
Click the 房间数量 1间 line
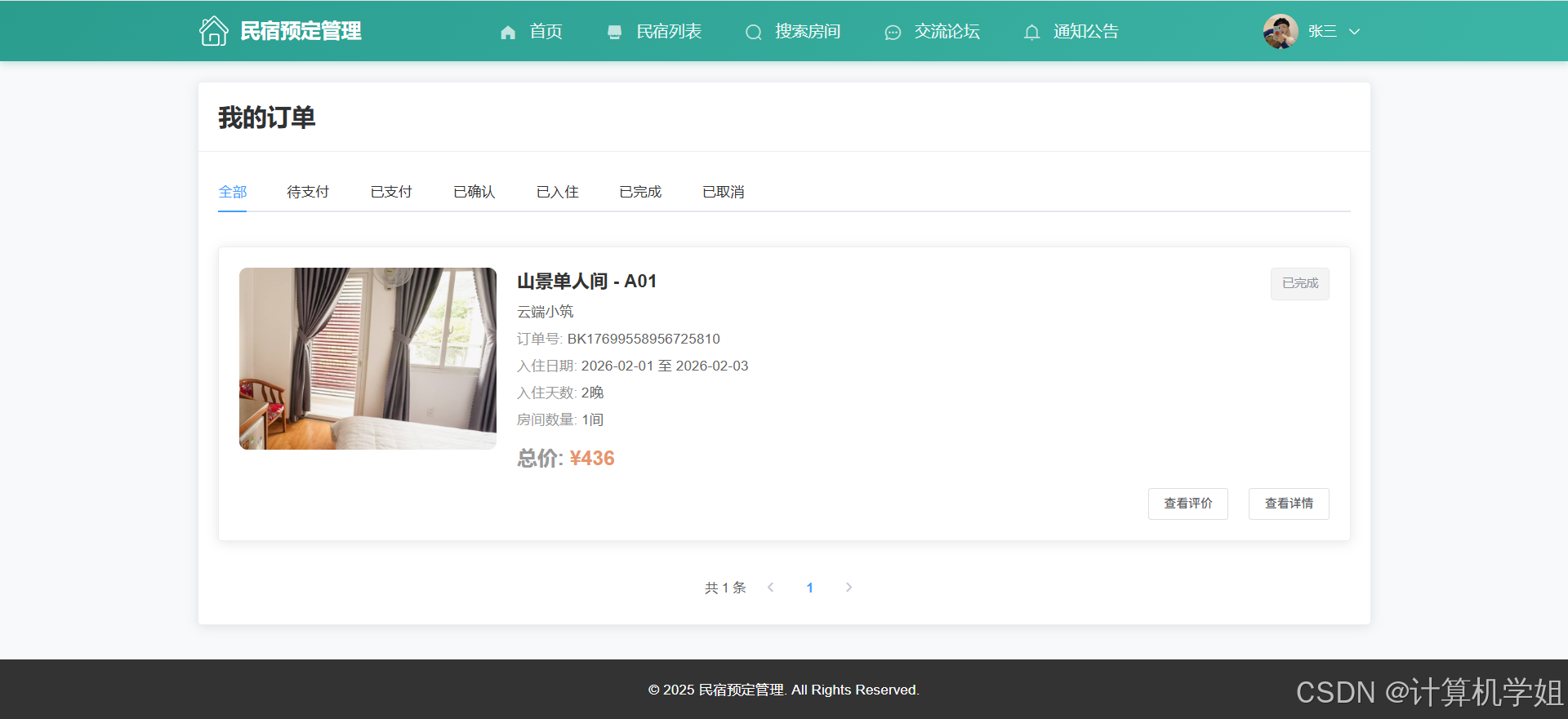click(x=560, y=419)
